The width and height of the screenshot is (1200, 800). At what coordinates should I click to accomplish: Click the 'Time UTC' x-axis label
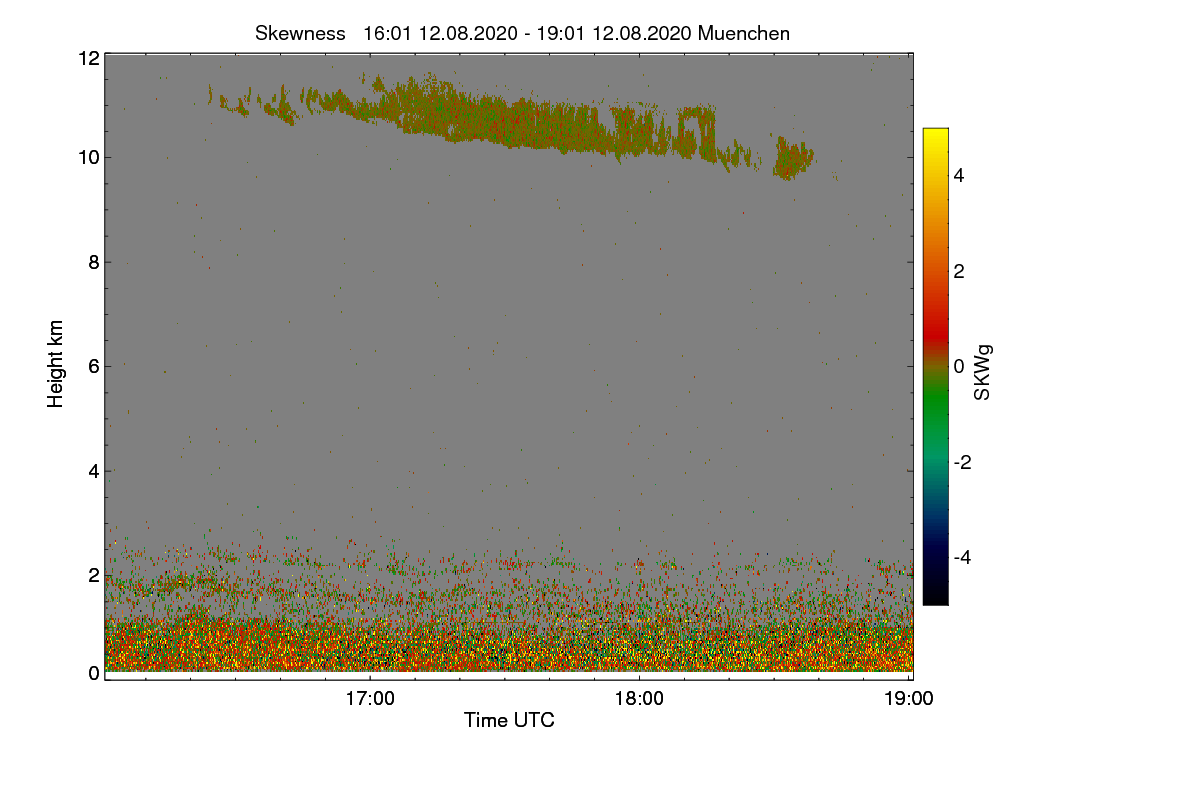click(x=509, y=720)
